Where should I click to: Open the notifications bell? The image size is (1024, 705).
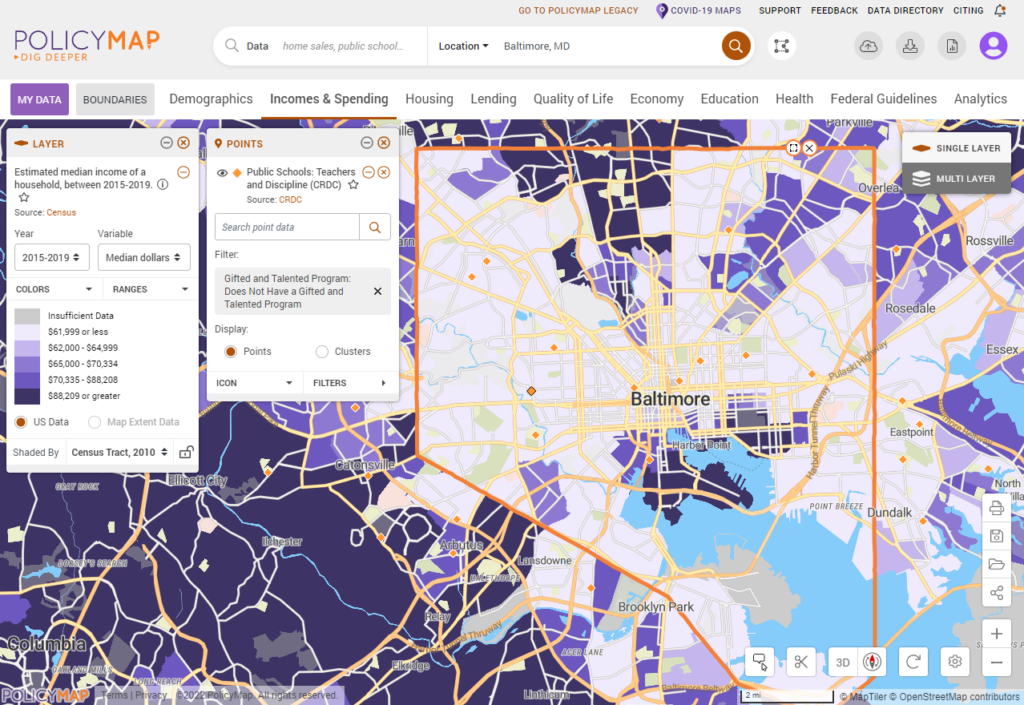pyautogui.click(x=1000, y=10)
